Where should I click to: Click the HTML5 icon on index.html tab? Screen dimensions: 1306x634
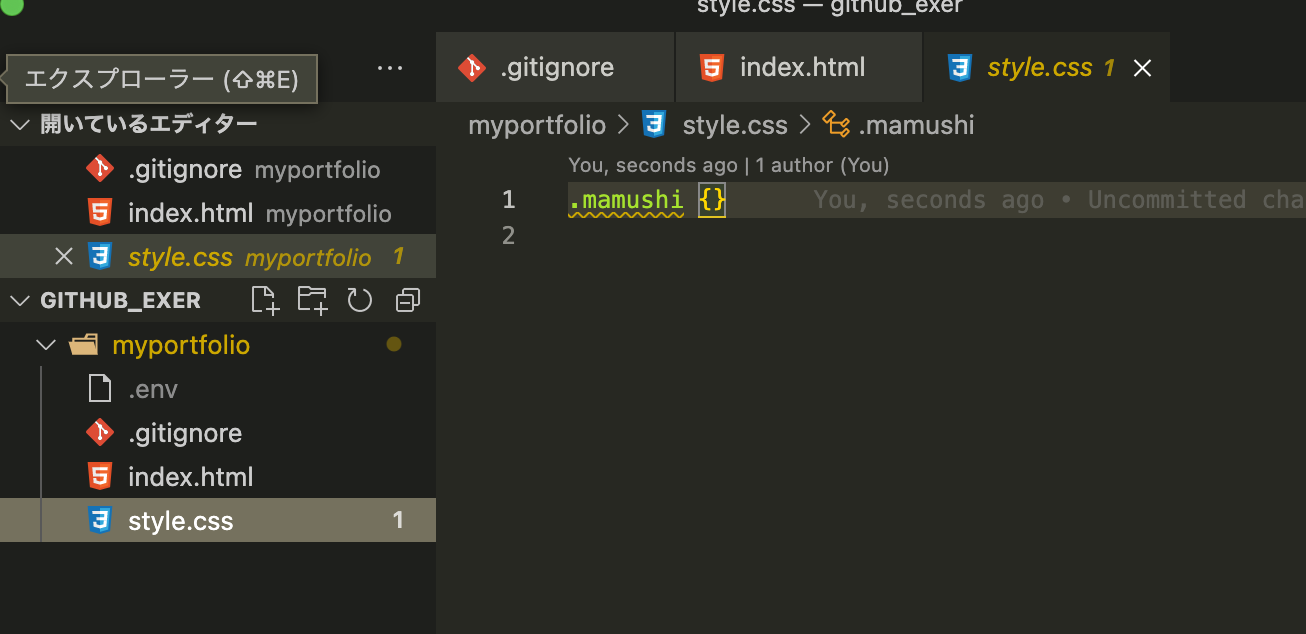coord(711,67)
